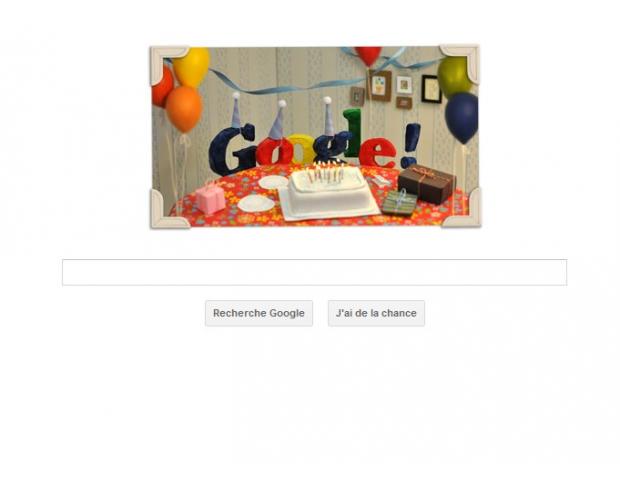The image size is (620, 490).
Task: Click the black picture frame on wall
Action: click(x=431, y=89)
